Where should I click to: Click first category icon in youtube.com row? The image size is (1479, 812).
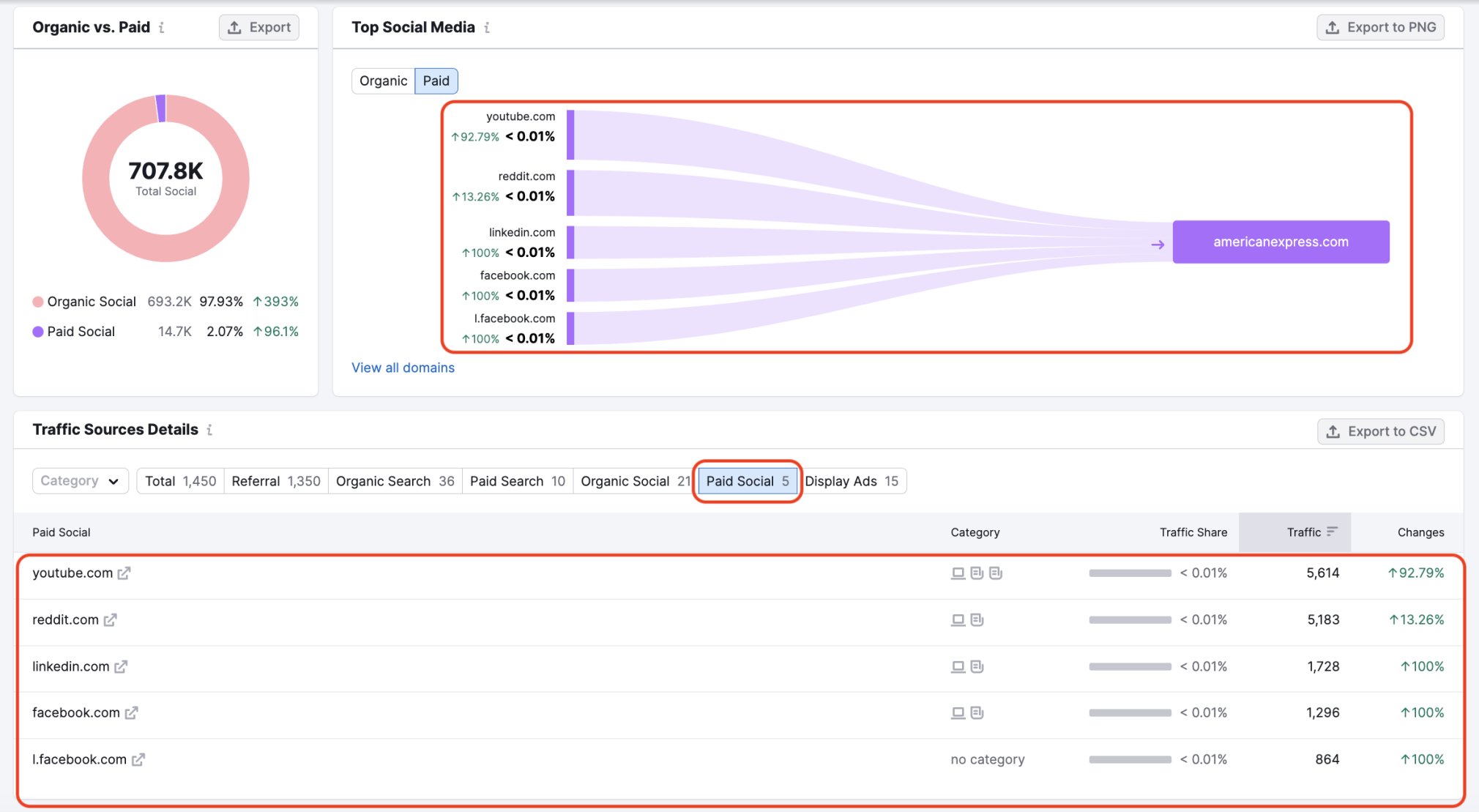(958, 573)
